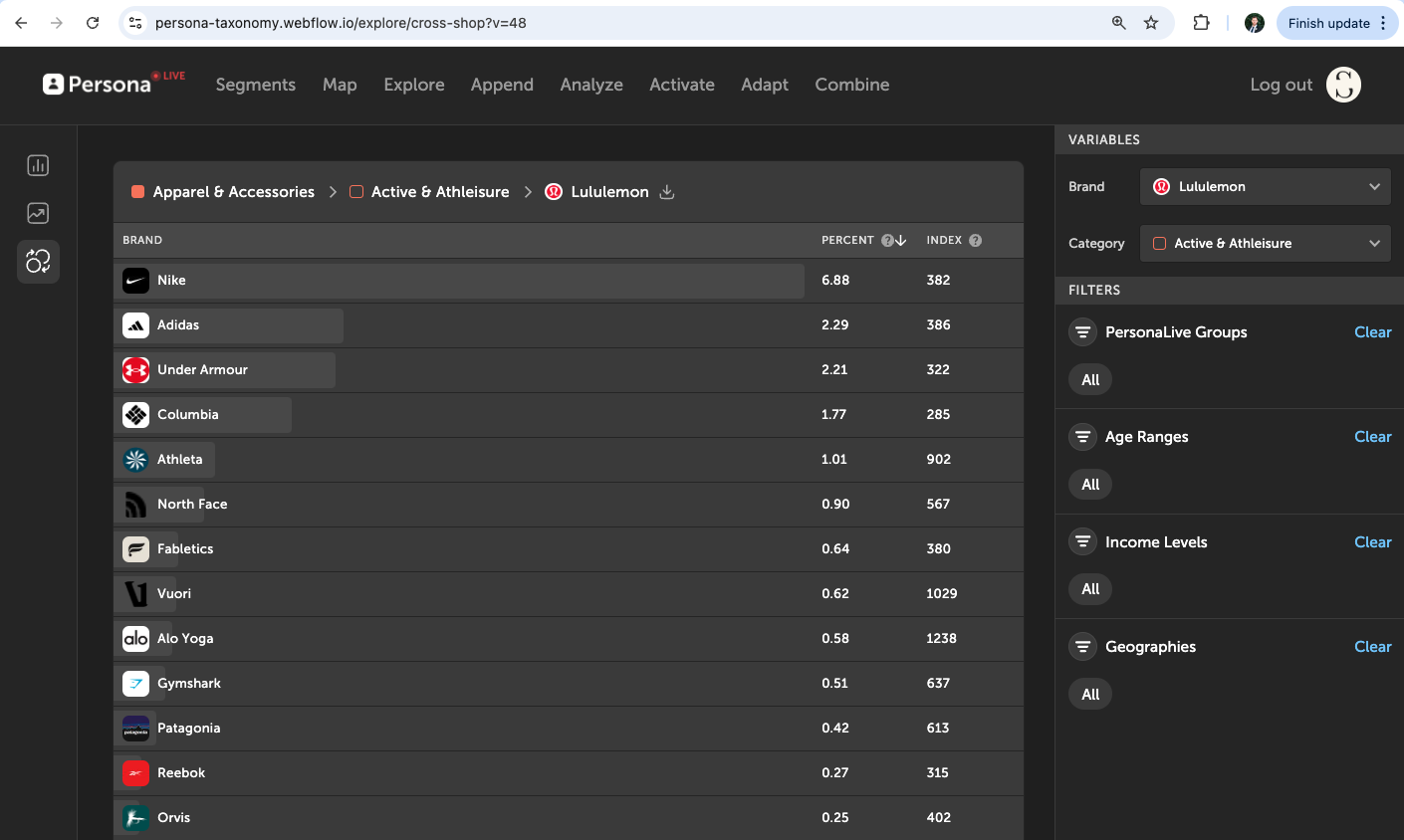Open the Adapt menu
1404x840 pixels.
[765, 85]
